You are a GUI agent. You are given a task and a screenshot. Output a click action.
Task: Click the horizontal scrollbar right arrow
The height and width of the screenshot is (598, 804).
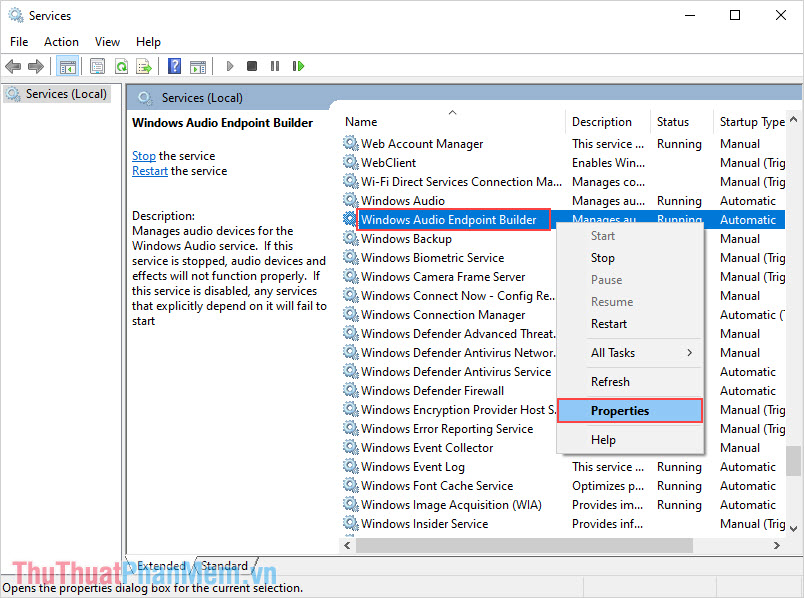779,545
